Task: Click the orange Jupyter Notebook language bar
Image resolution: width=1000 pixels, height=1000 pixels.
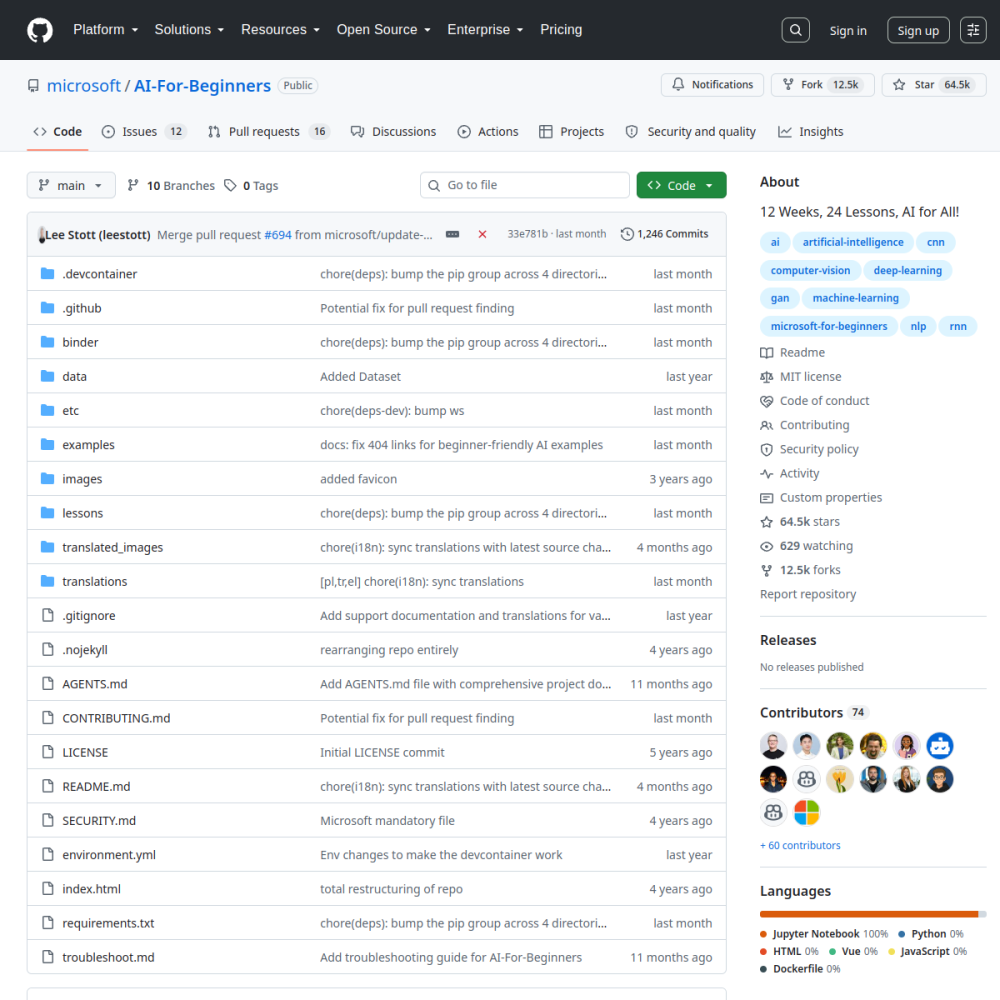Action: click(869, 914)
